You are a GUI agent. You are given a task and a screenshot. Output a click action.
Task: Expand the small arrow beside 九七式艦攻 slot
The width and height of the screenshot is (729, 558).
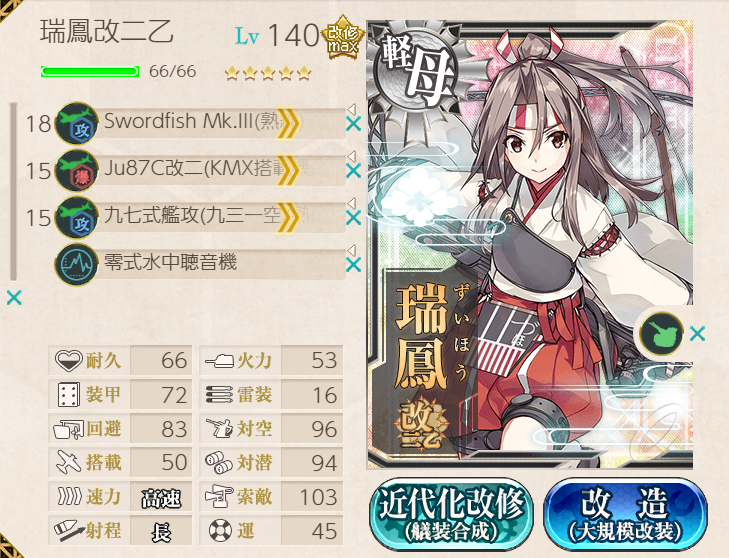(352, 203)
